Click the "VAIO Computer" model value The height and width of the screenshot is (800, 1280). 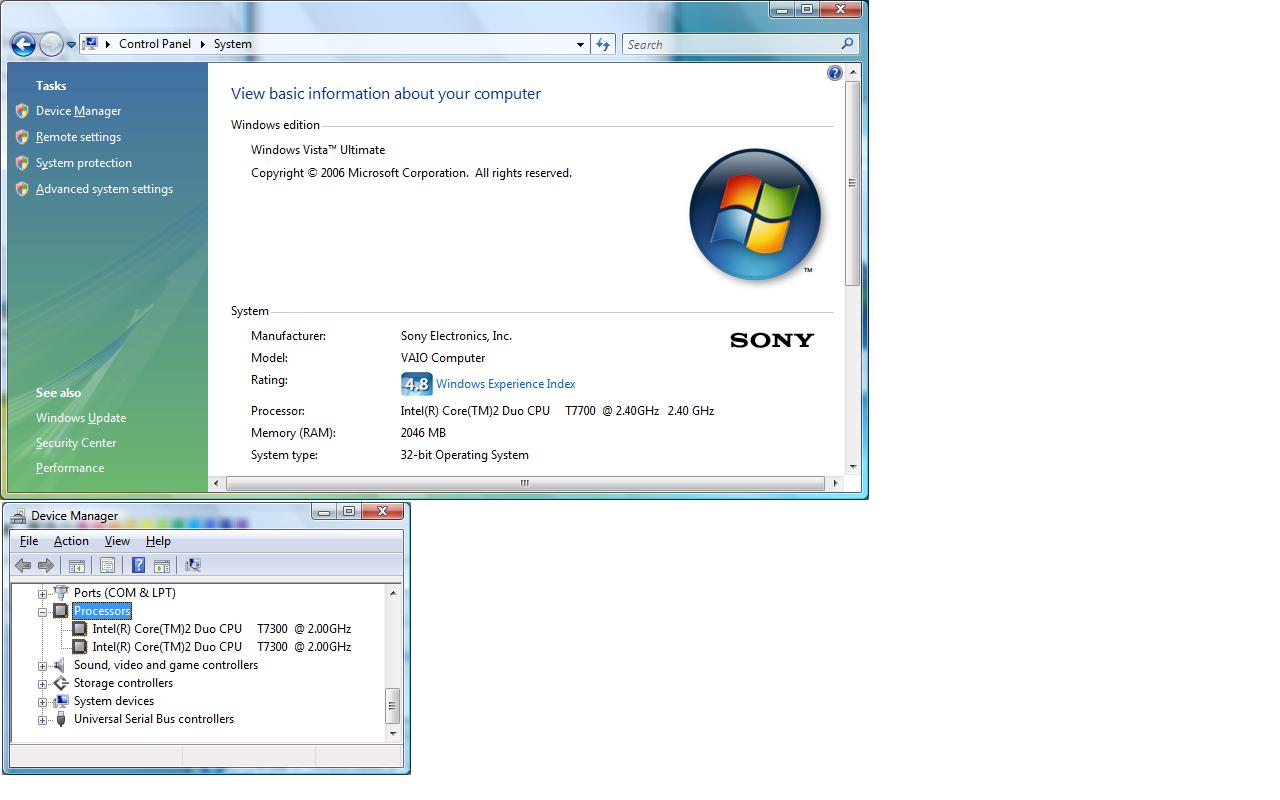443,358
